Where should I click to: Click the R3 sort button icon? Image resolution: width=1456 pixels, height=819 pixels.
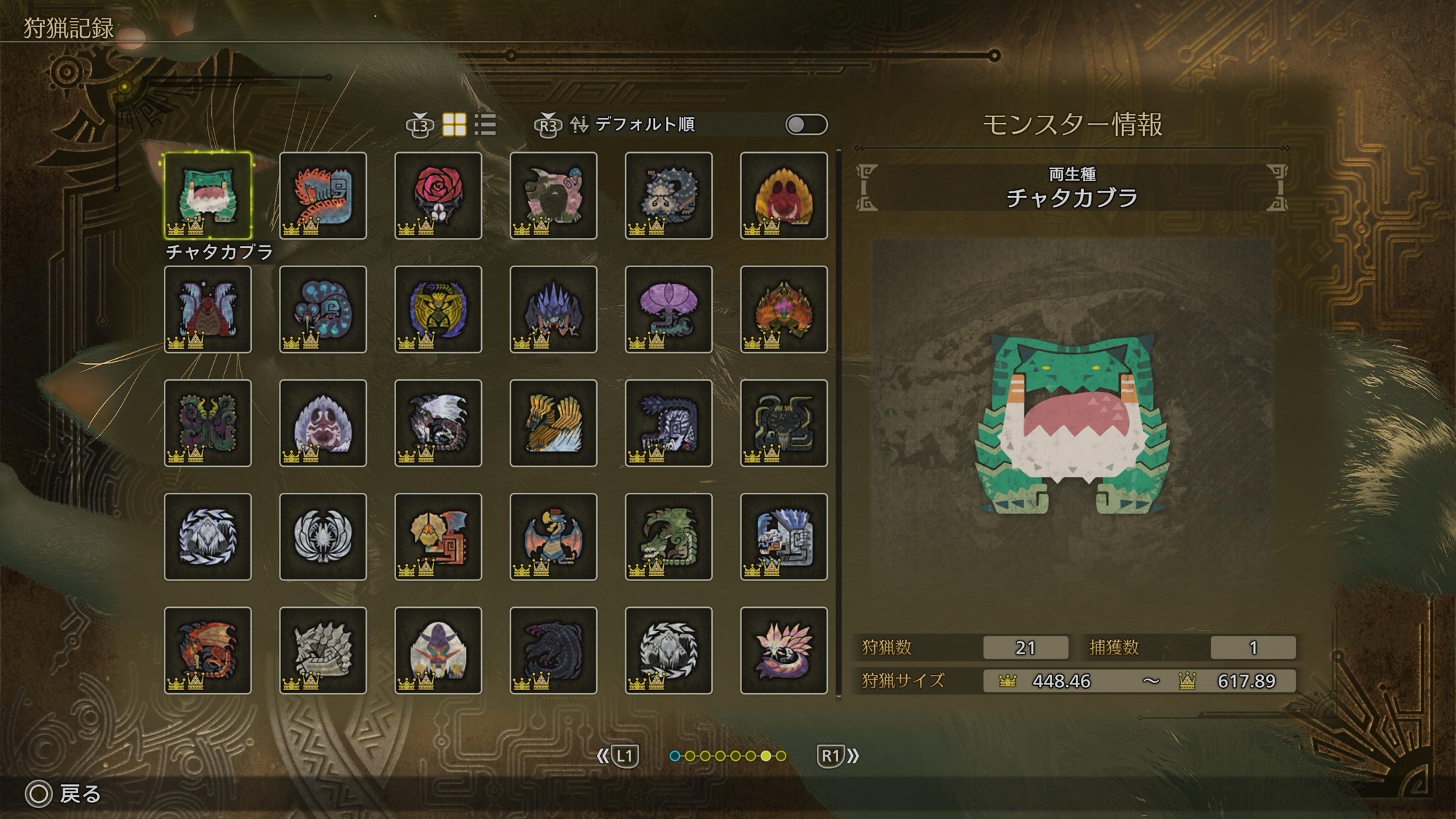(x=548, y=124)
